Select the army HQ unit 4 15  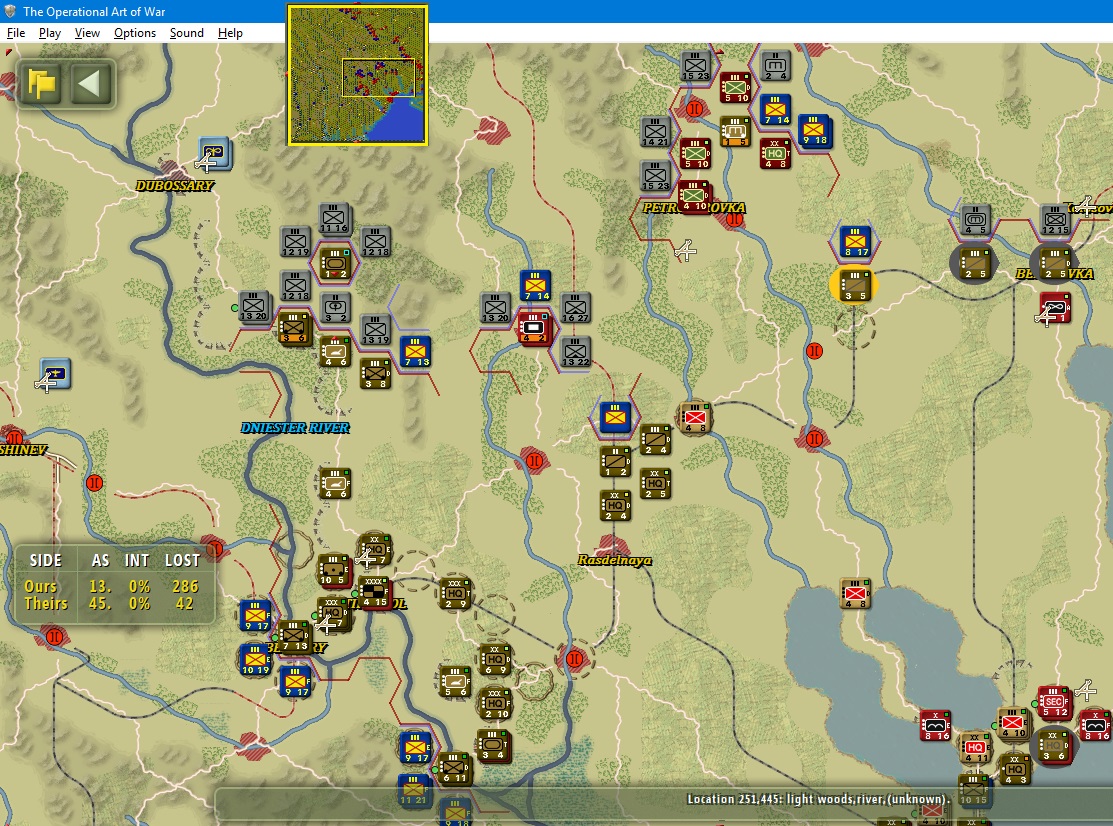tap(374, 593)
